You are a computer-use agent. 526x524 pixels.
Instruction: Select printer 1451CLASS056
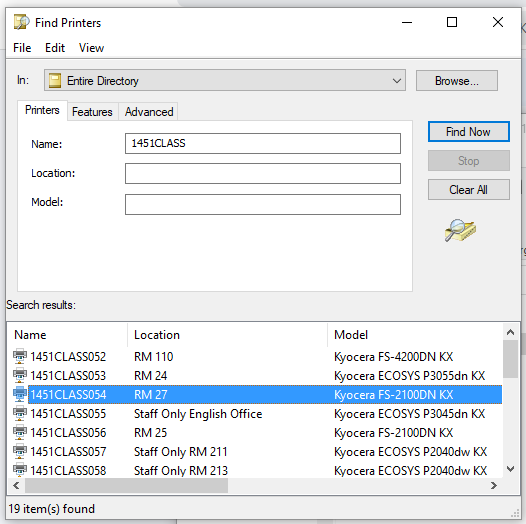[68, 433]
